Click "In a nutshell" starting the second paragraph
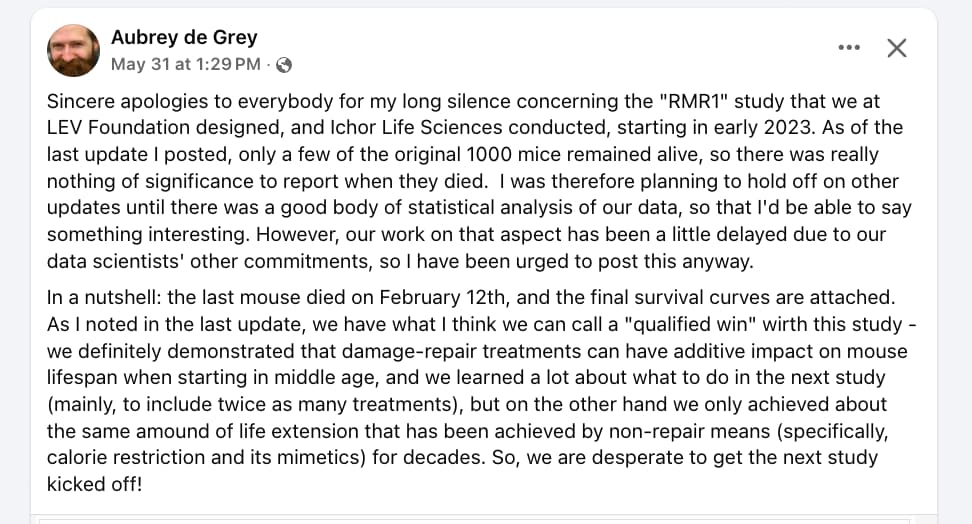This screenshot has width=972, height=524. [104, 298]
